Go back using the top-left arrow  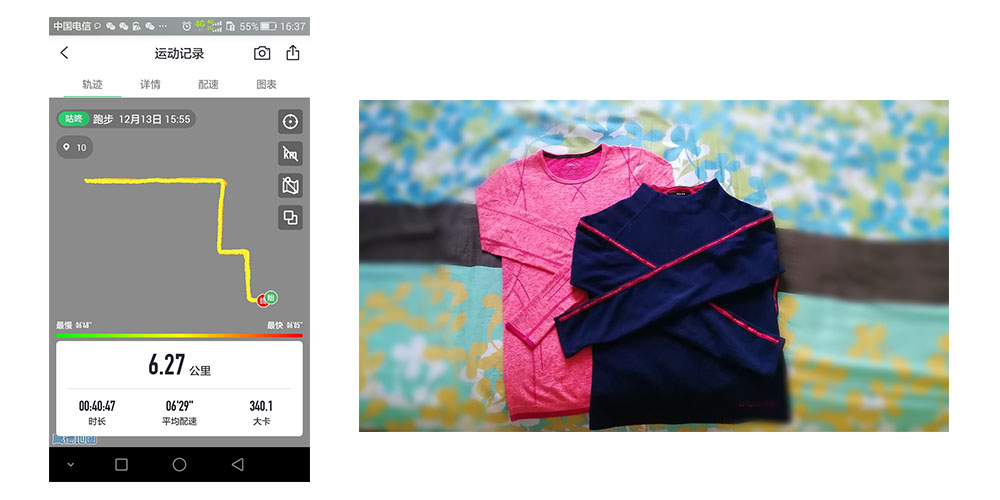[64, 53]
